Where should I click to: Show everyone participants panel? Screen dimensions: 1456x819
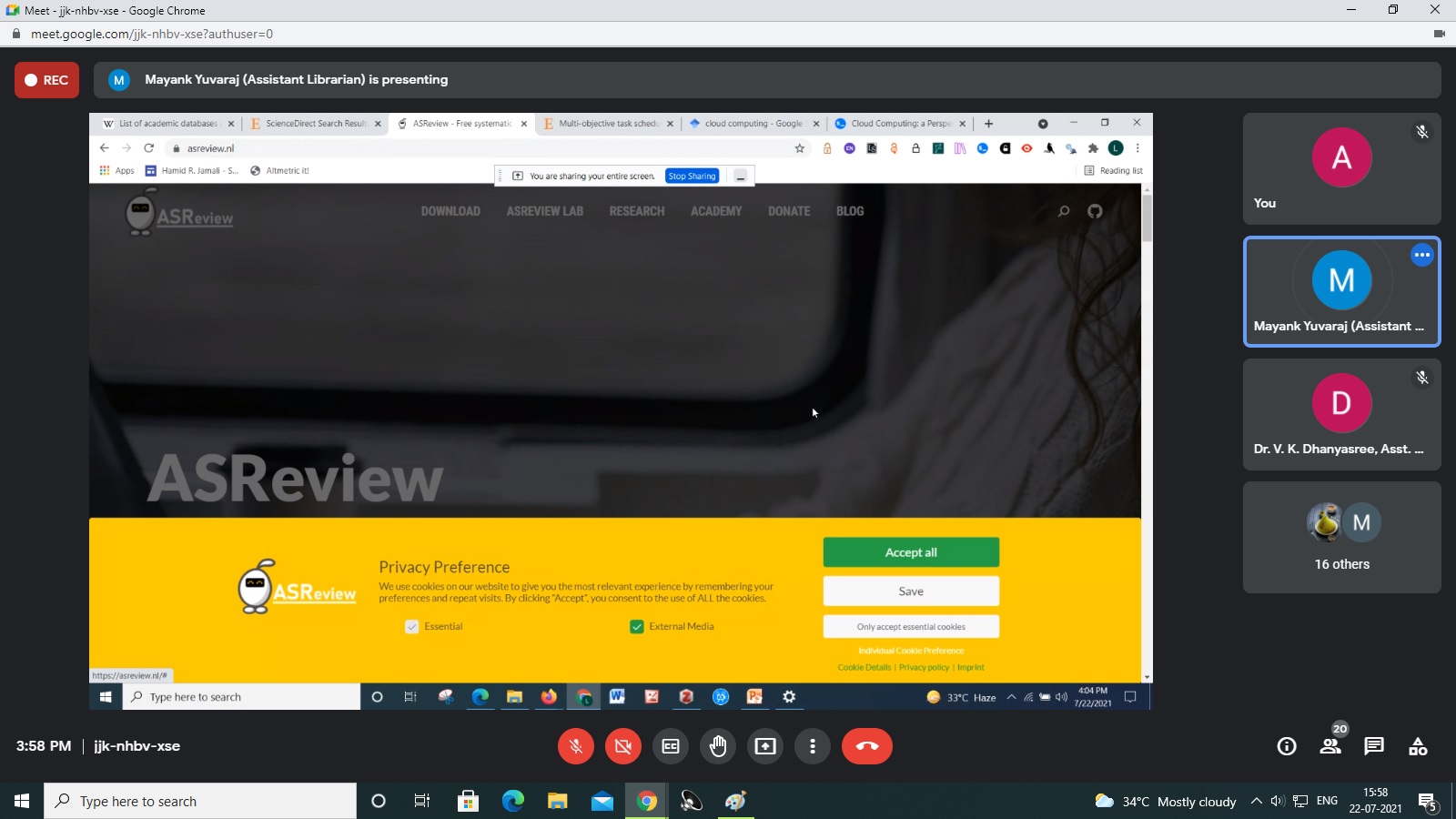1330,746
